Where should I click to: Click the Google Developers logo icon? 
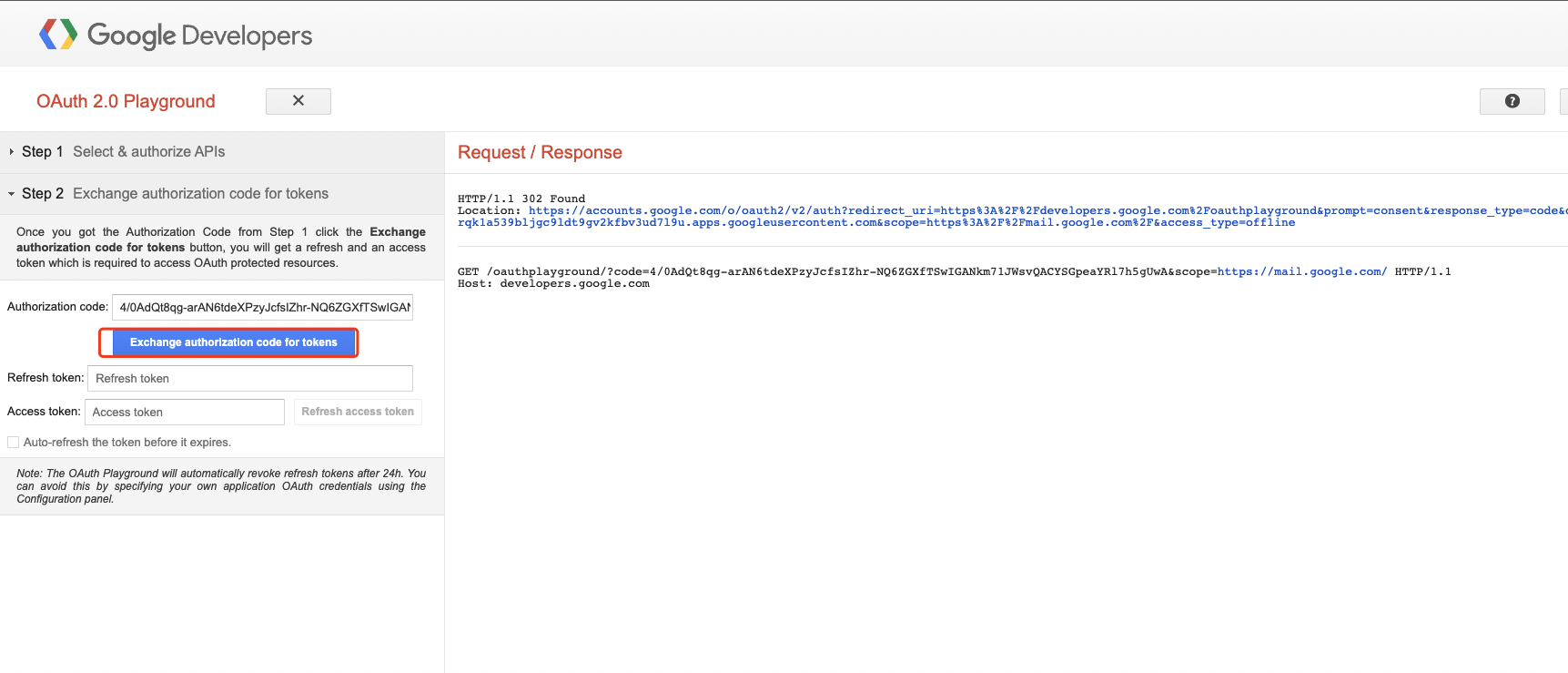tap(58, 35)
